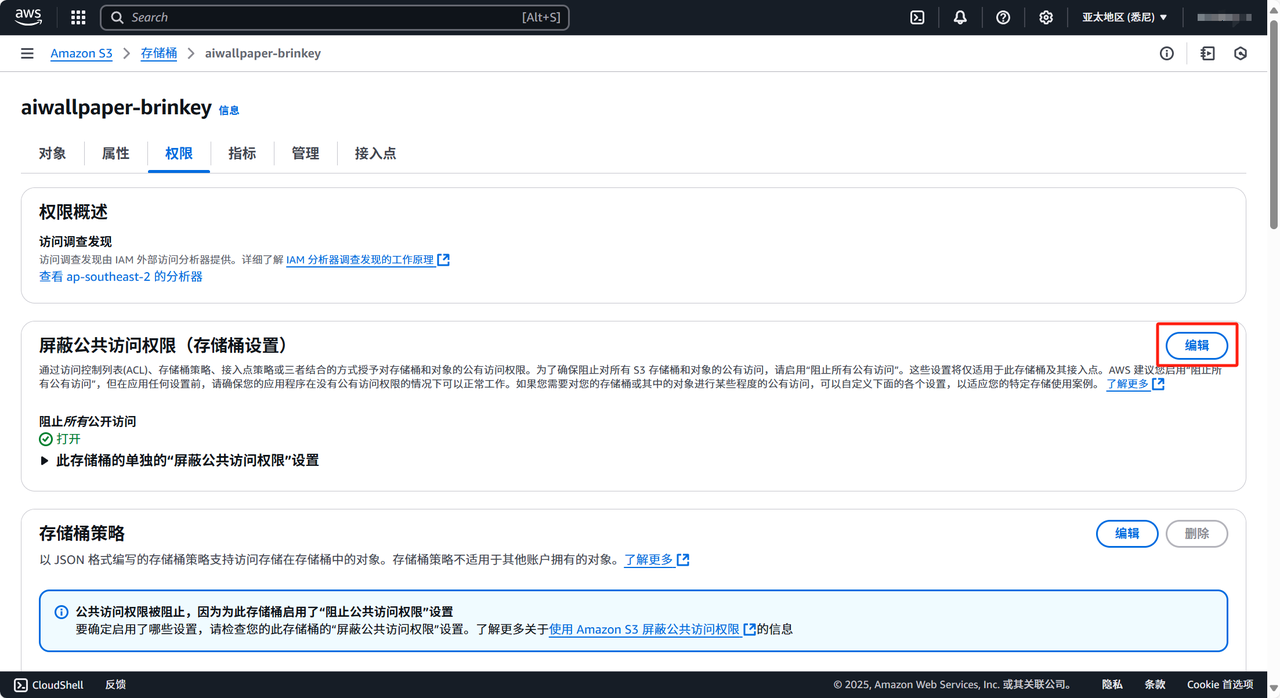The image size is (1280, 698).
Task: Open 查看 ap-southeast-2 的分析器 link
Action: coord(120,276)
